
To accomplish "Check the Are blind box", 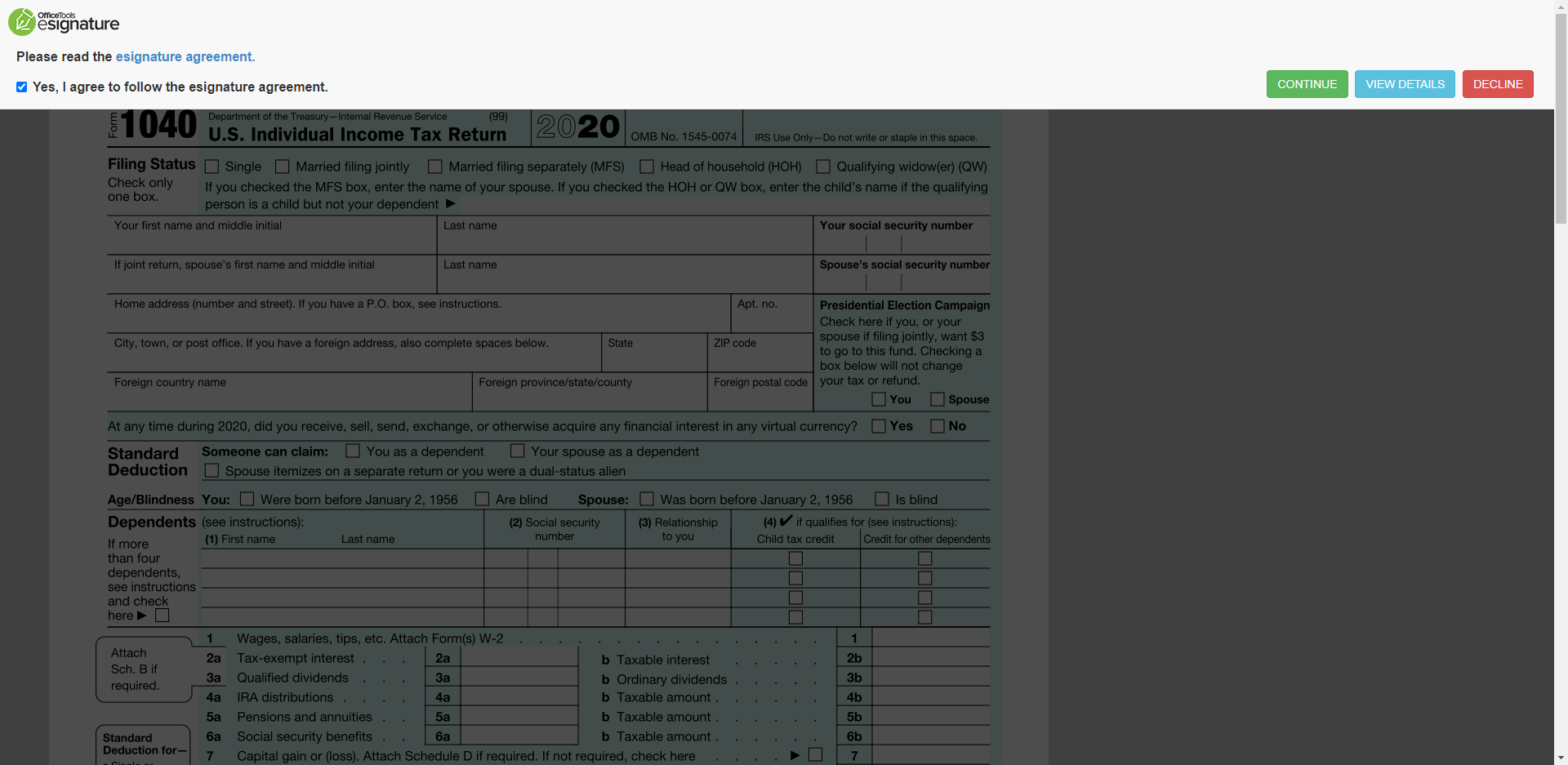I will pos(482,499).
